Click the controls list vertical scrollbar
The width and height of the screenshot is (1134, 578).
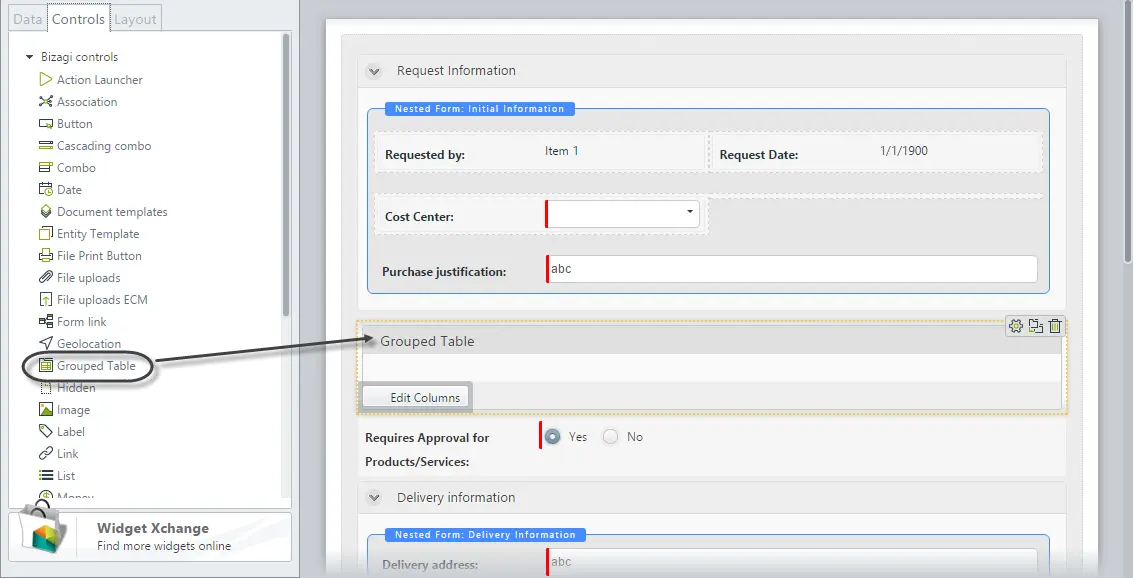click(x=286, y=175)
